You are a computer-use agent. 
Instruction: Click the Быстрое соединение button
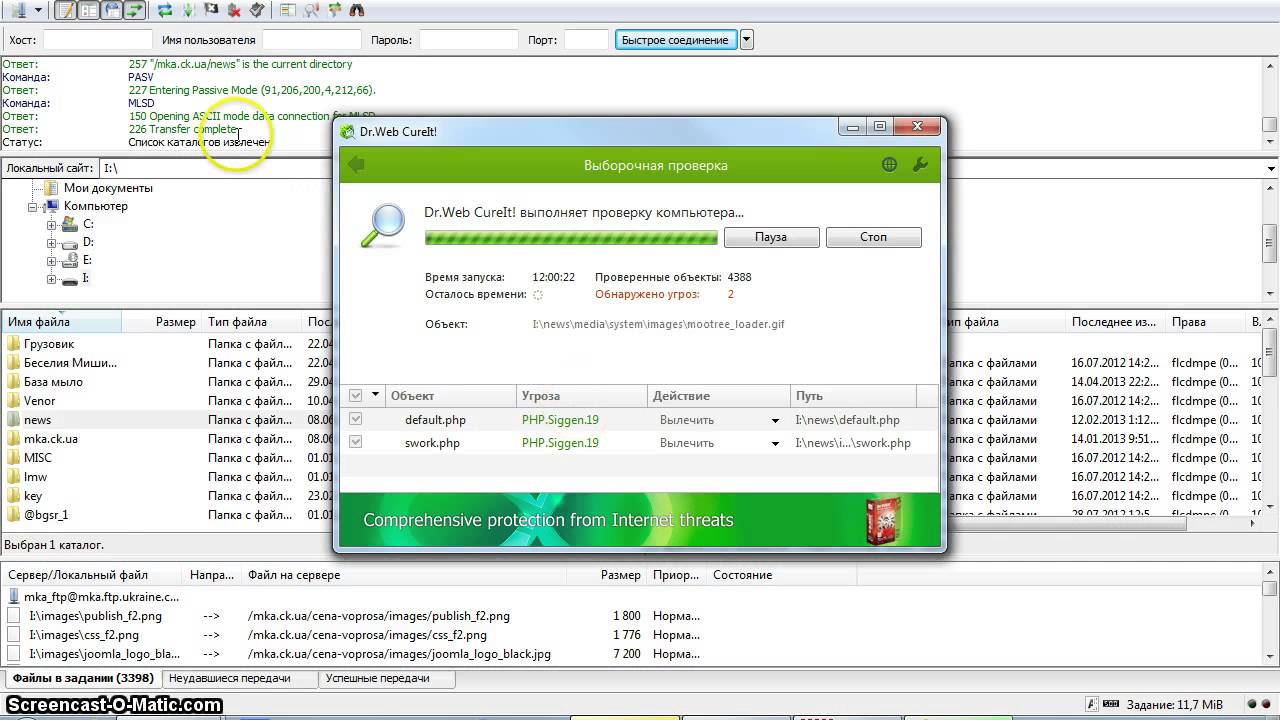[x=675, y=40]
